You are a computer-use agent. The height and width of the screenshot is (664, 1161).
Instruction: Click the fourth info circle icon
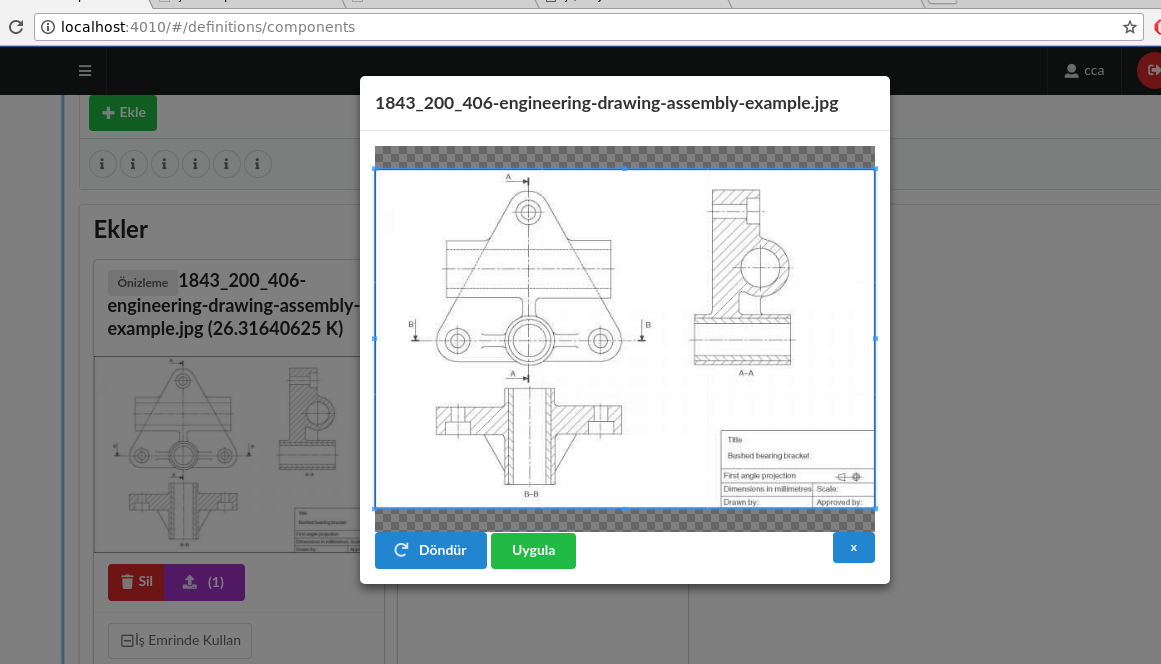[195, 164]
